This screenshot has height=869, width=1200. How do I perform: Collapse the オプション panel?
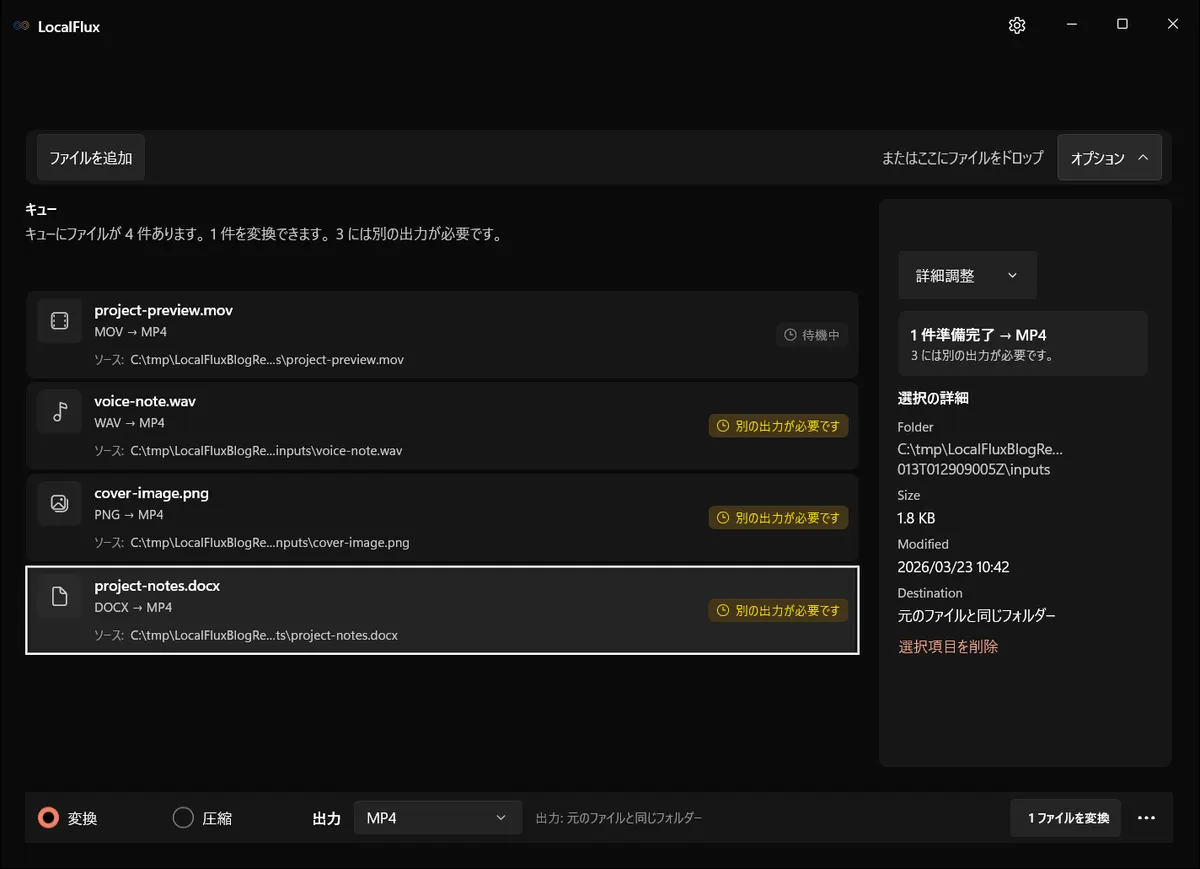click(1109, 158)
